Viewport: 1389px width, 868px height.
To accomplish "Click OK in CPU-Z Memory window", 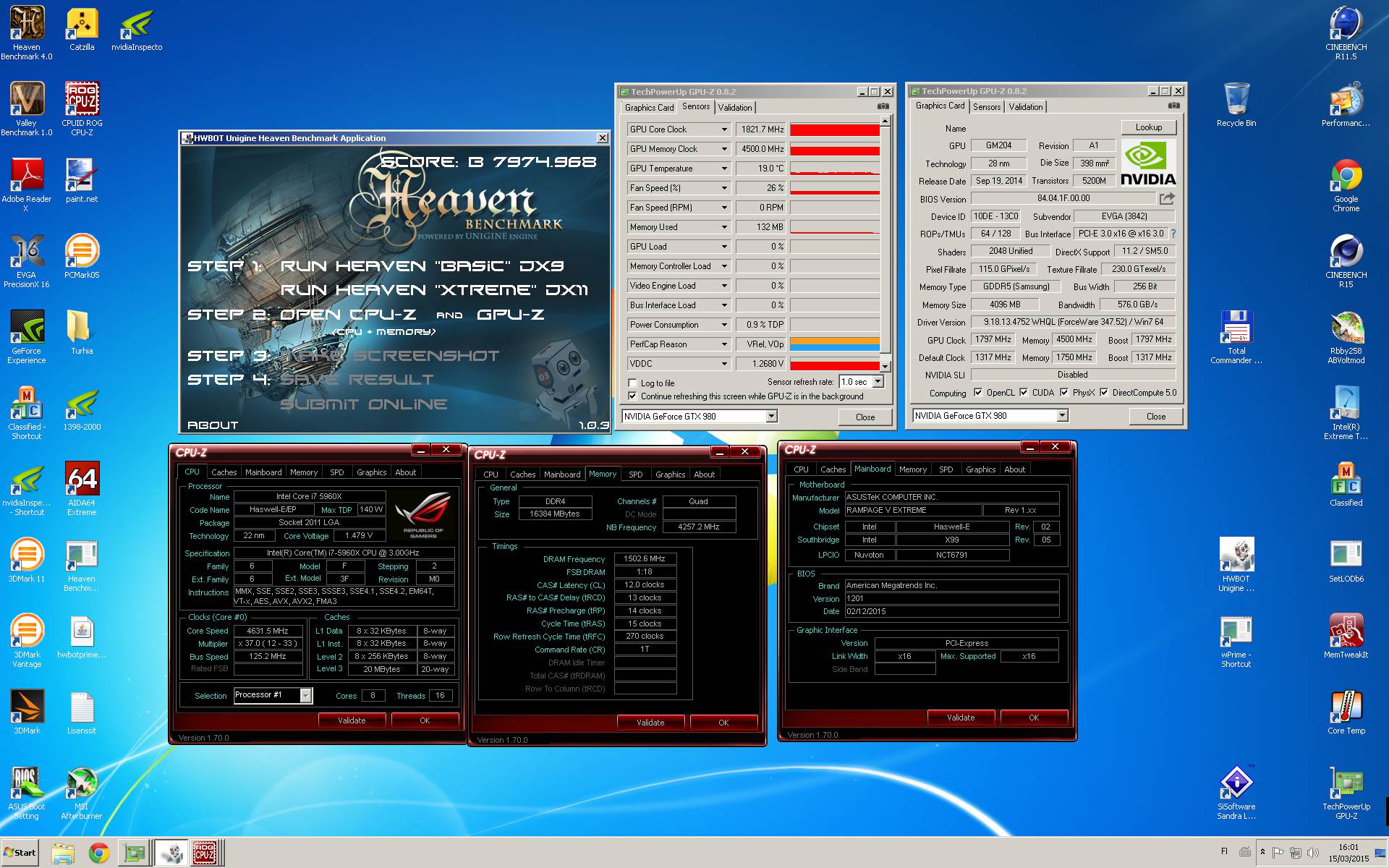I will point(723,723).
